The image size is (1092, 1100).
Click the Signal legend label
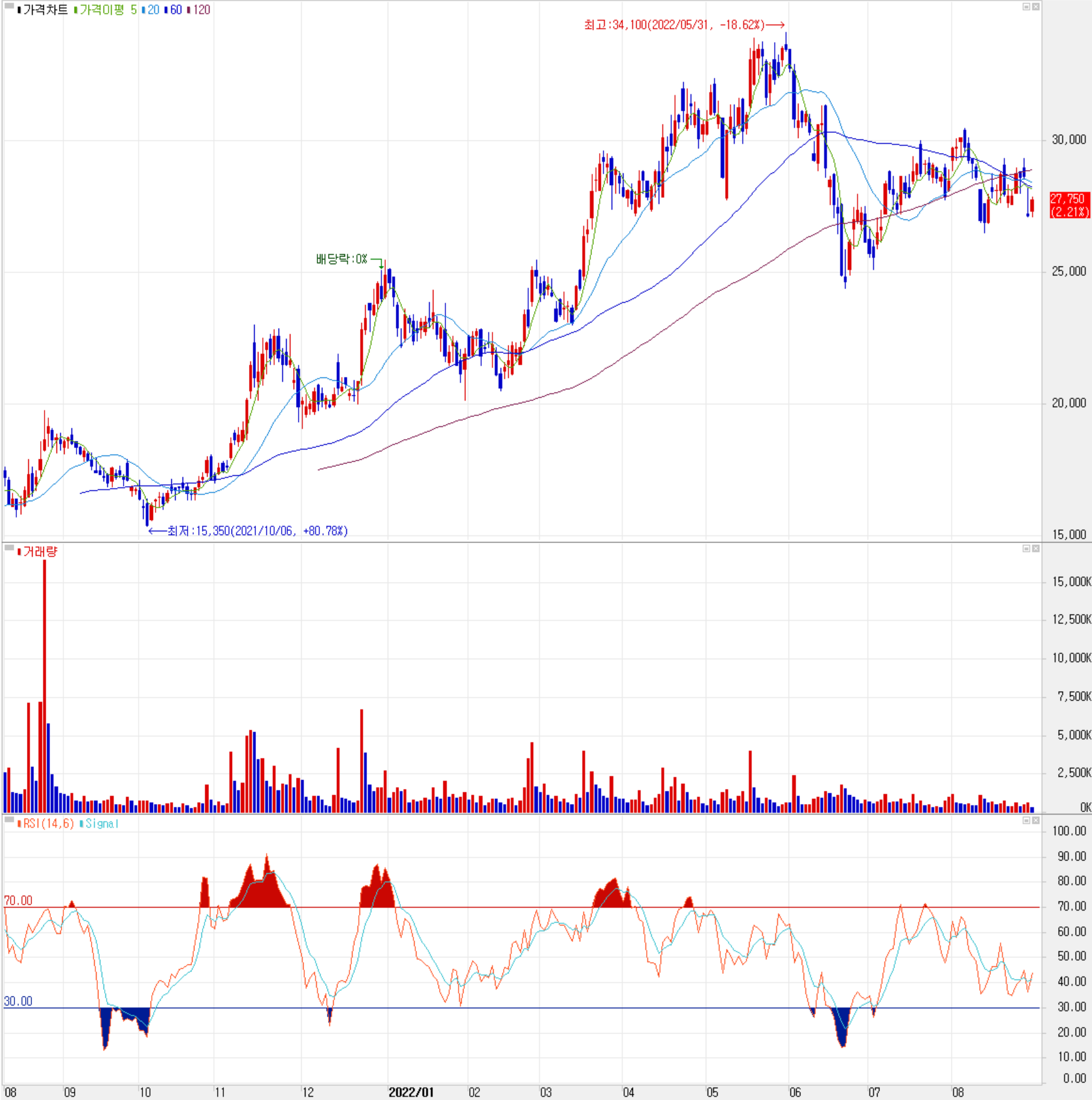tap(102, 823)
